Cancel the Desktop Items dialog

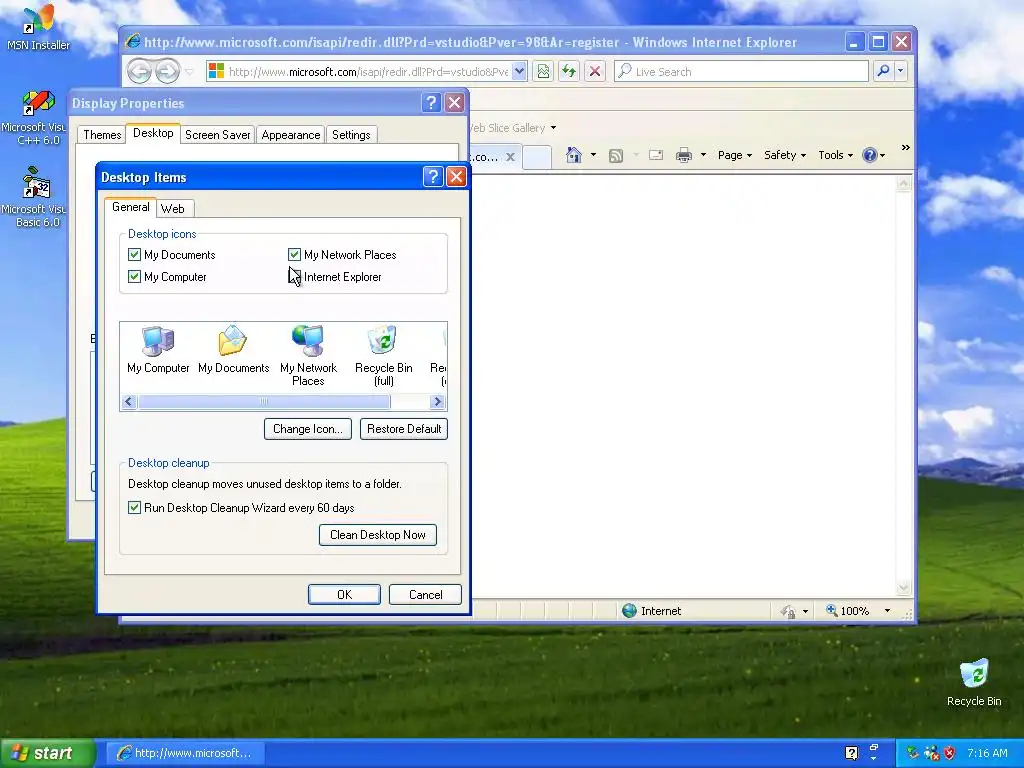pyautogui.click(x=425, y=594)
